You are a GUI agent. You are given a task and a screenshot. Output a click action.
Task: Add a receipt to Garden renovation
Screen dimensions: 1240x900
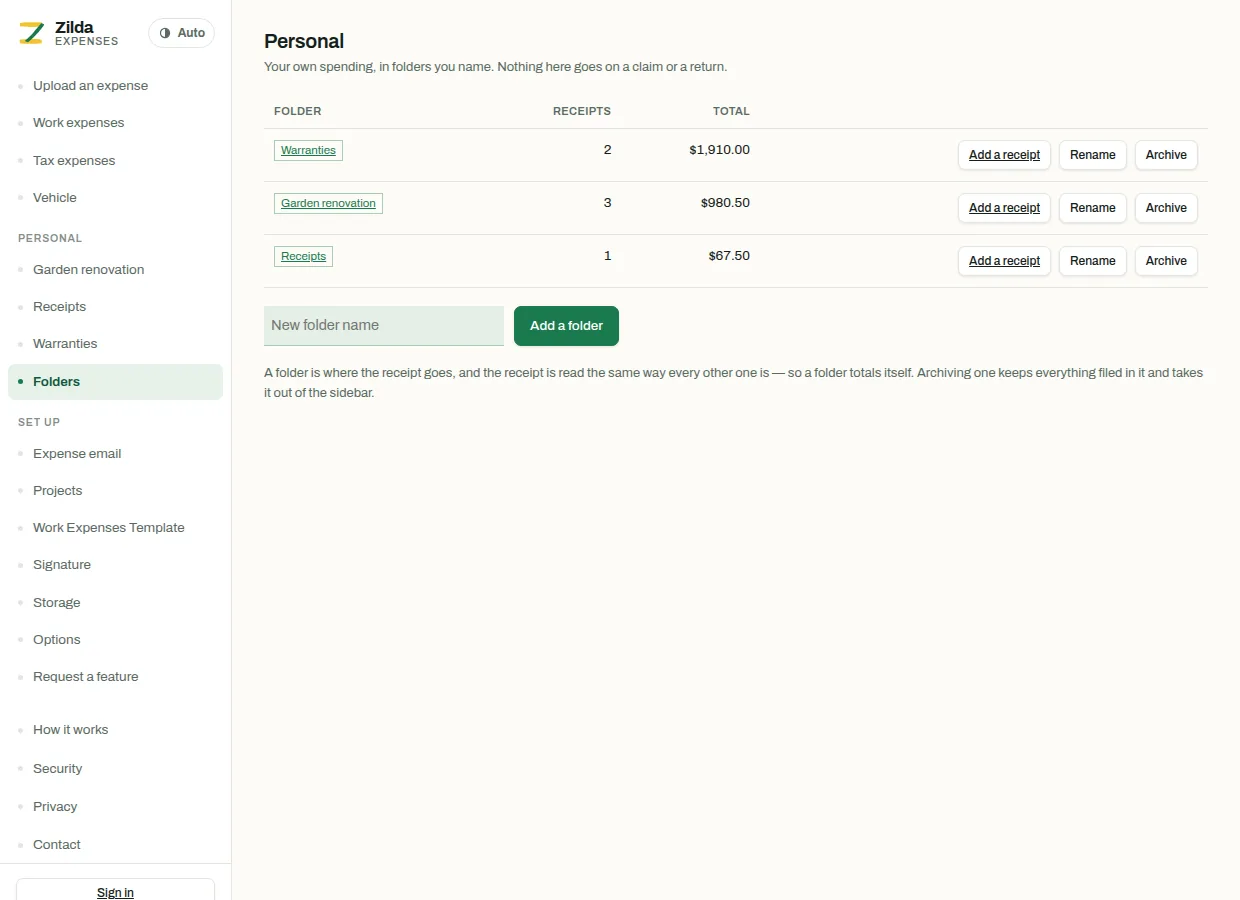point(1004,208)
